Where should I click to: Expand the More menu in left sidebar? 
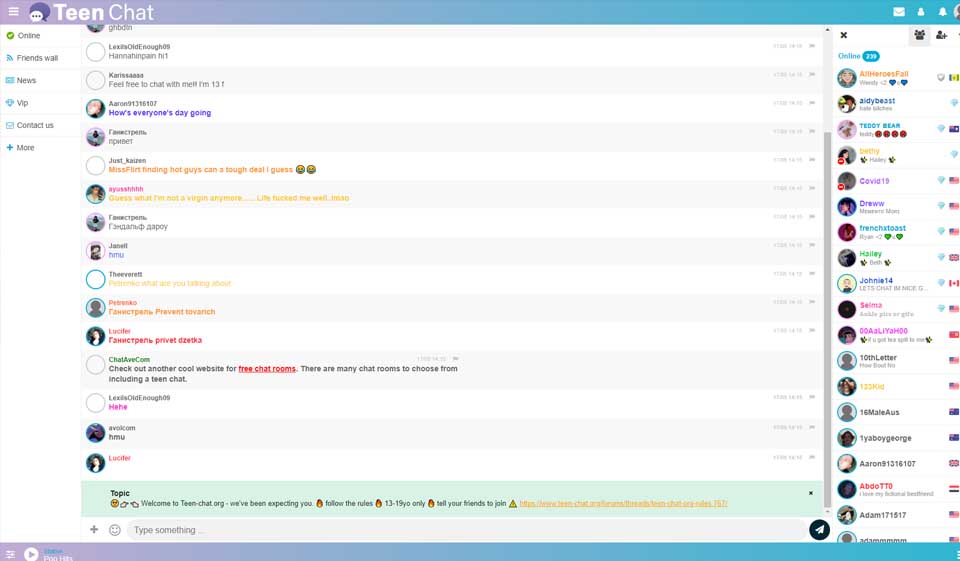pos(25,148)
